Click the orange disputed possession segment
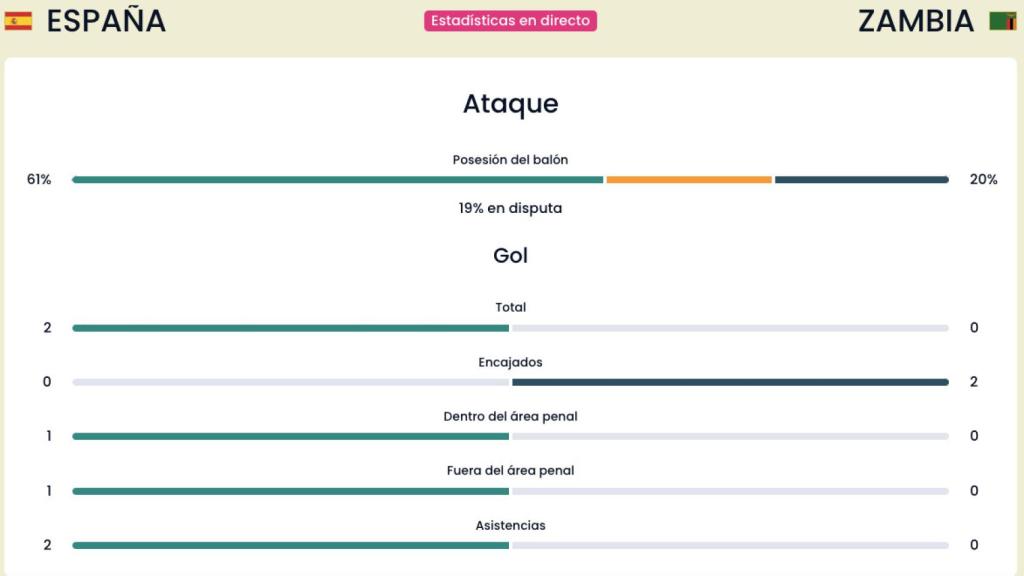 tap(689, 180)
